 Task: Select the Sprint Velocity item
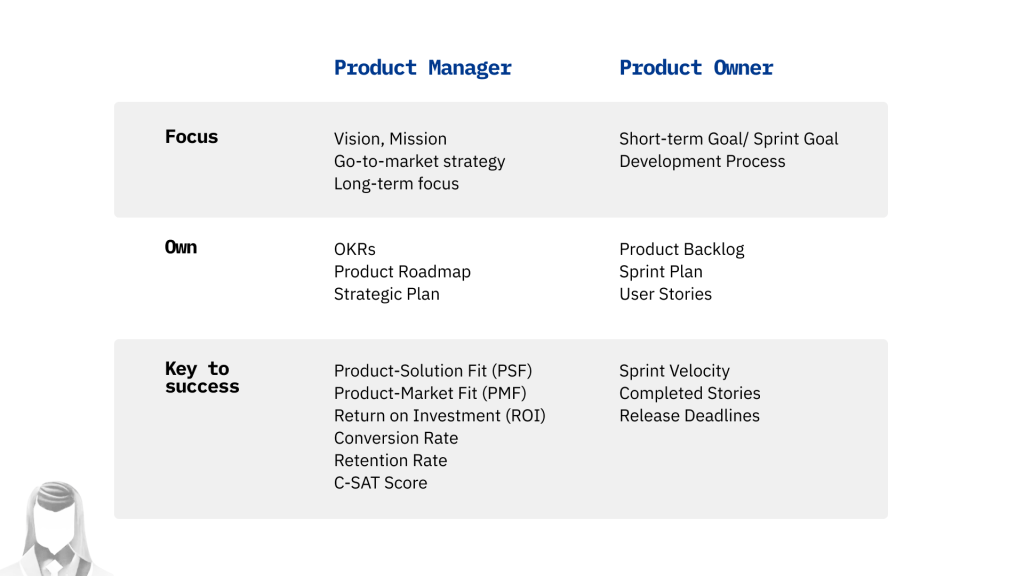674,371
